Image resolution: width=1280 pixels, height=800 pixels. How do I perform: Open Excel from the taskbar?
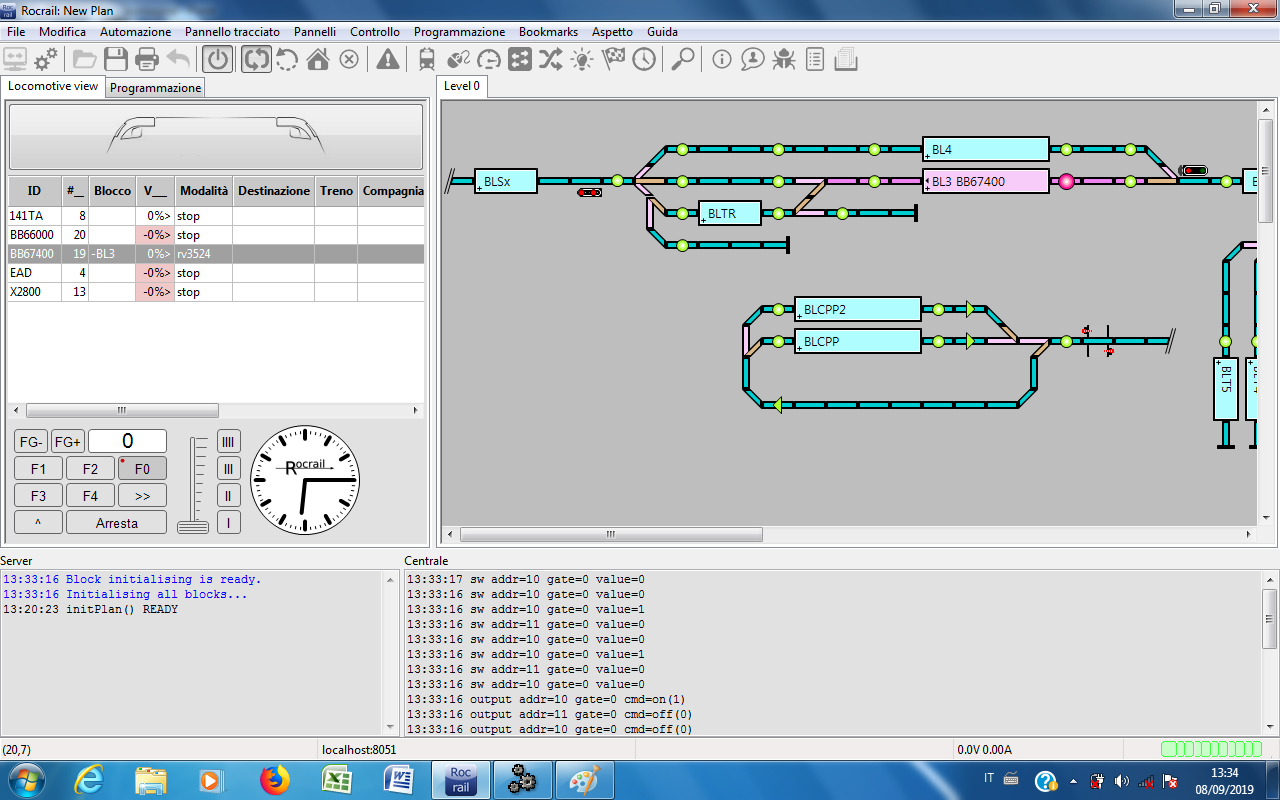(335, 780)
